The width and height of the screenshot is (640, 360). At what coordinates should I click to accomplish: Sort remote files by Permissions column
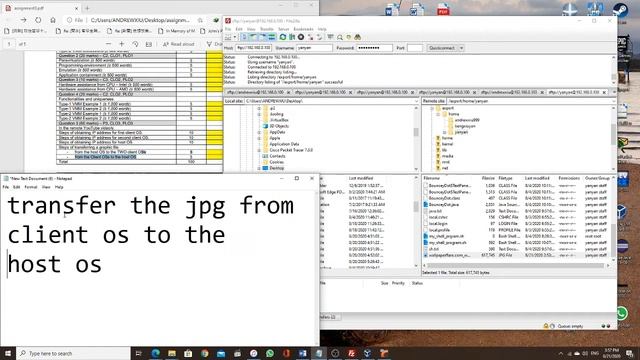click(x=569, y=178)
